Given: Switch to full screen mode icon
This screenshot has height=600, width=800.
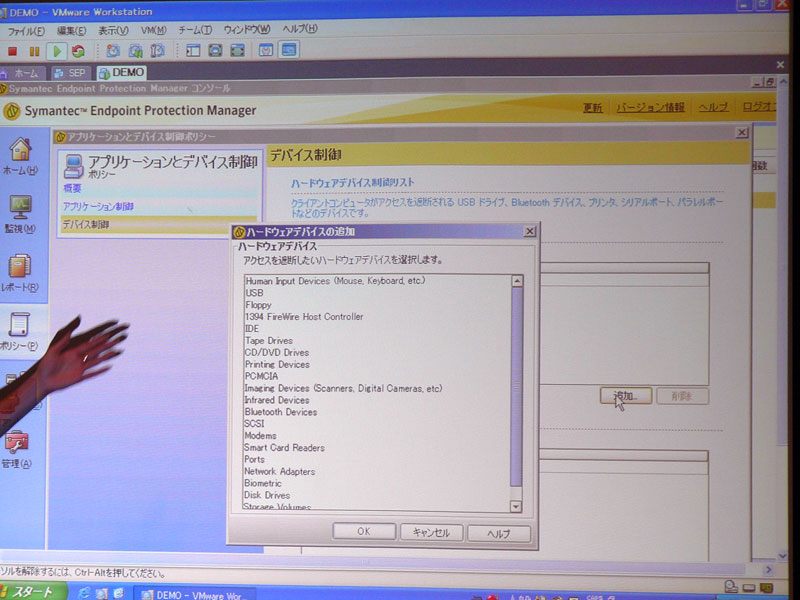Looking at the screenshot, I should pos(237,50).
